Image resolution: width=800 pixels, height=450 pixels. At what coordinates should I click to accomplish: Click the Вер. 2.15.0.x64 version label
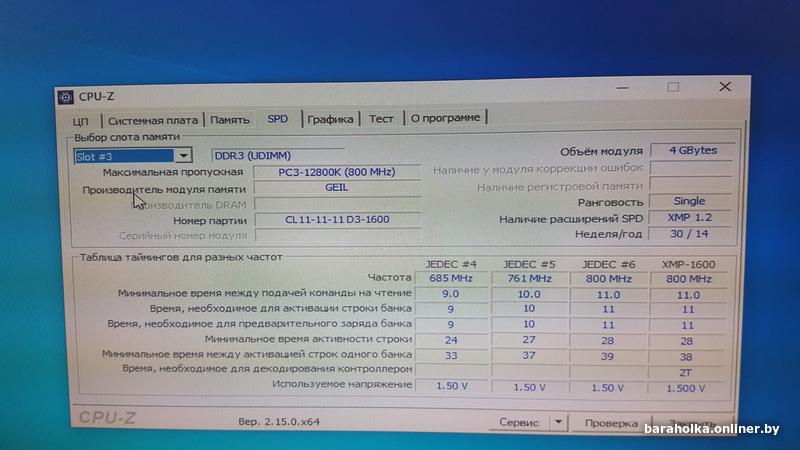pos(279,422)
